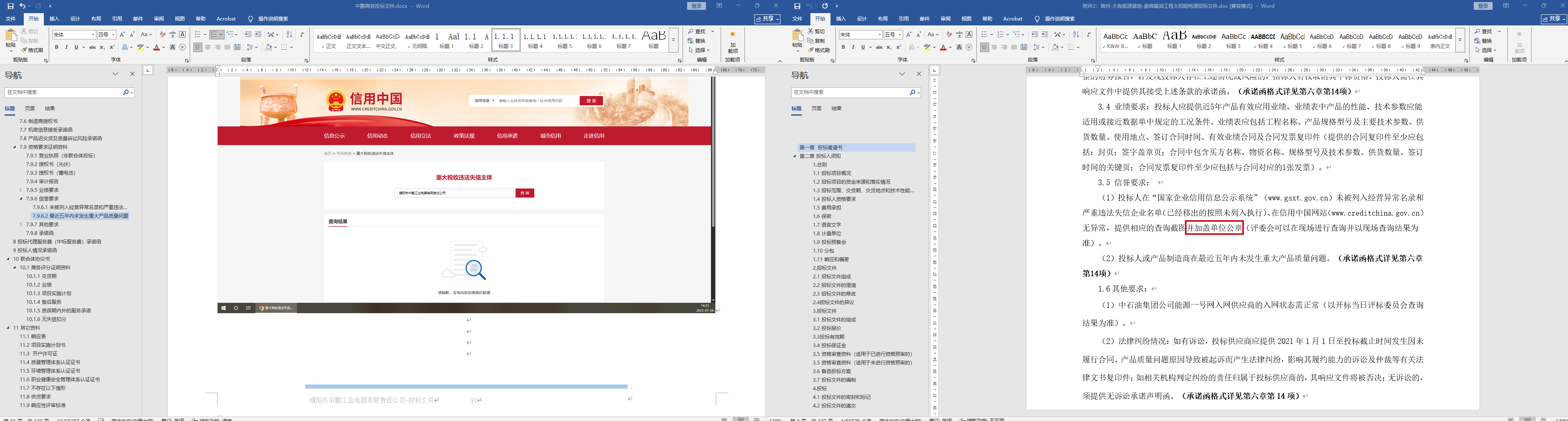The width and height of the screenshot is (1568, 421).
Task: Collapse the 7.9.6 信誉要求 heading in navigation
Action: tap(21, 199)
